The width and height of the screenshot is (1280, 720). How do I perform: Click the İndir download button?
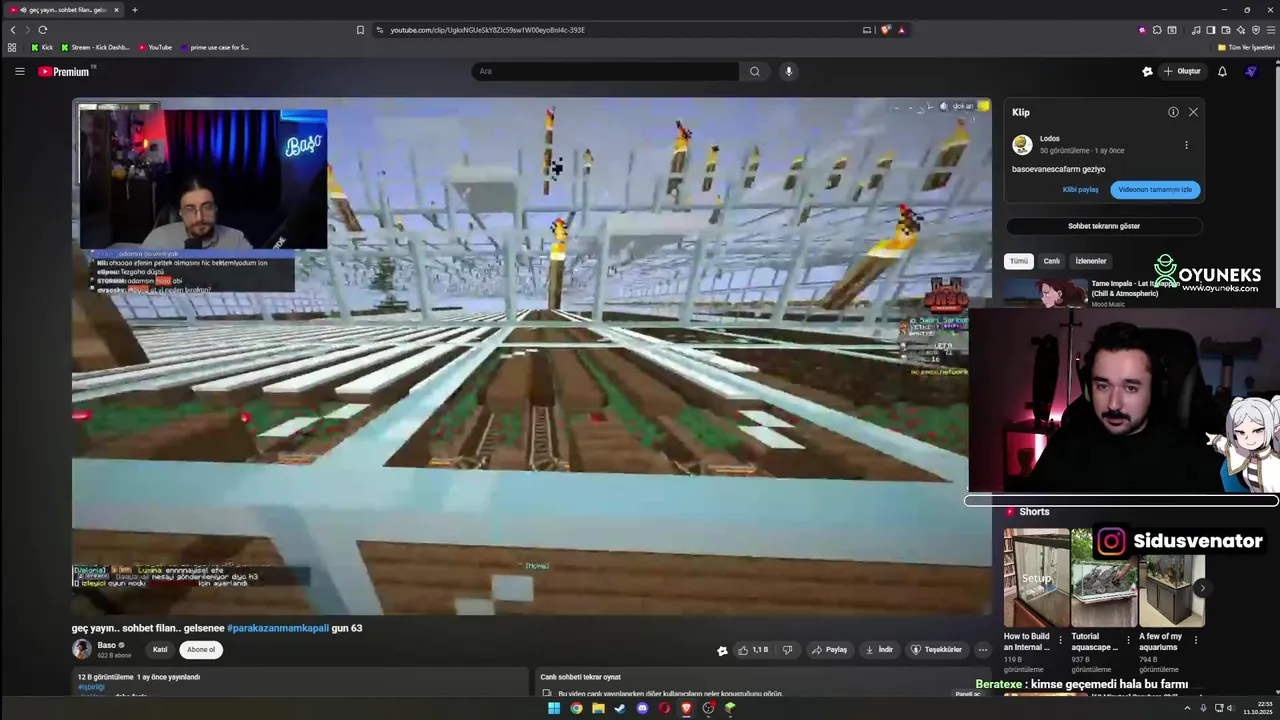(x=879, y=649)
